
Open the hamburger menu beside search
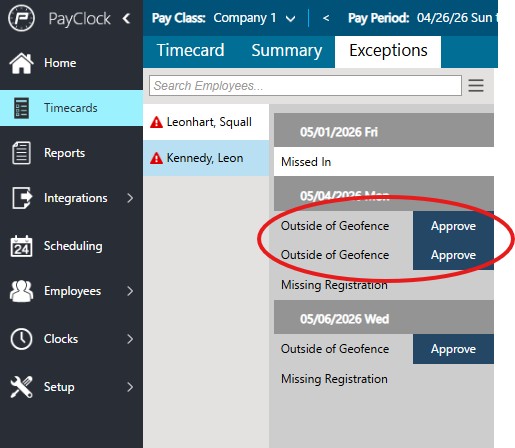click(x=476, y=86)
